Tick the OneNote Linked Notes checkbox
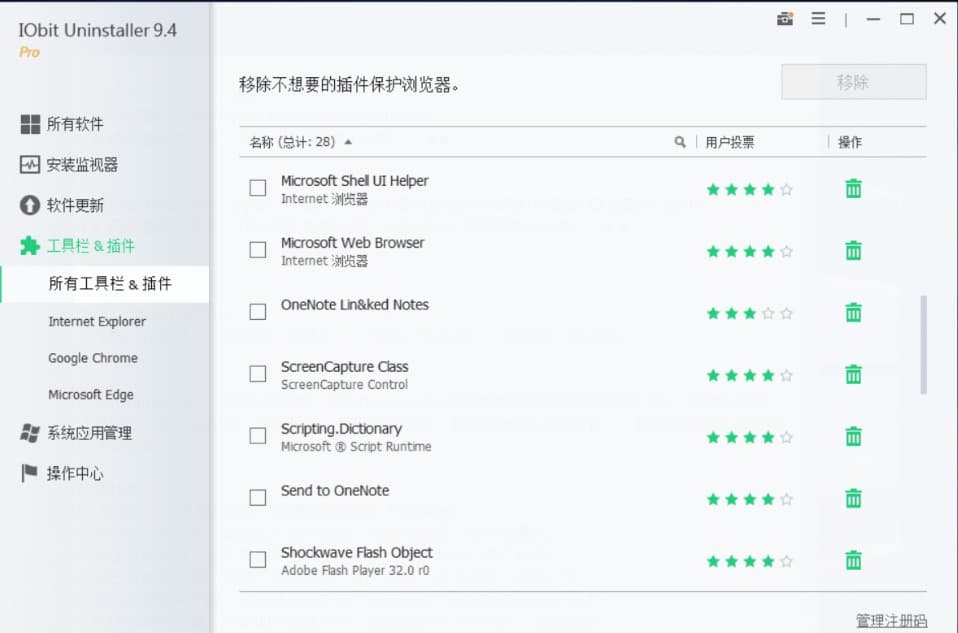Viewport: 958px width, 633px height. pyautogui.click(x=258, y=312)
